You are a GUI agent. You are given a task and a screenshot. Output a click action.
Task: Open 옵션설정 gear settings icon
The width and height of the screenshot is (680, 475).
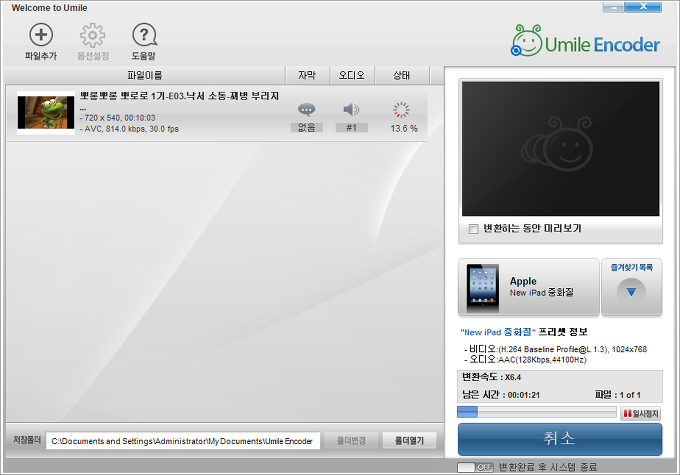click(x=92, y=35)
